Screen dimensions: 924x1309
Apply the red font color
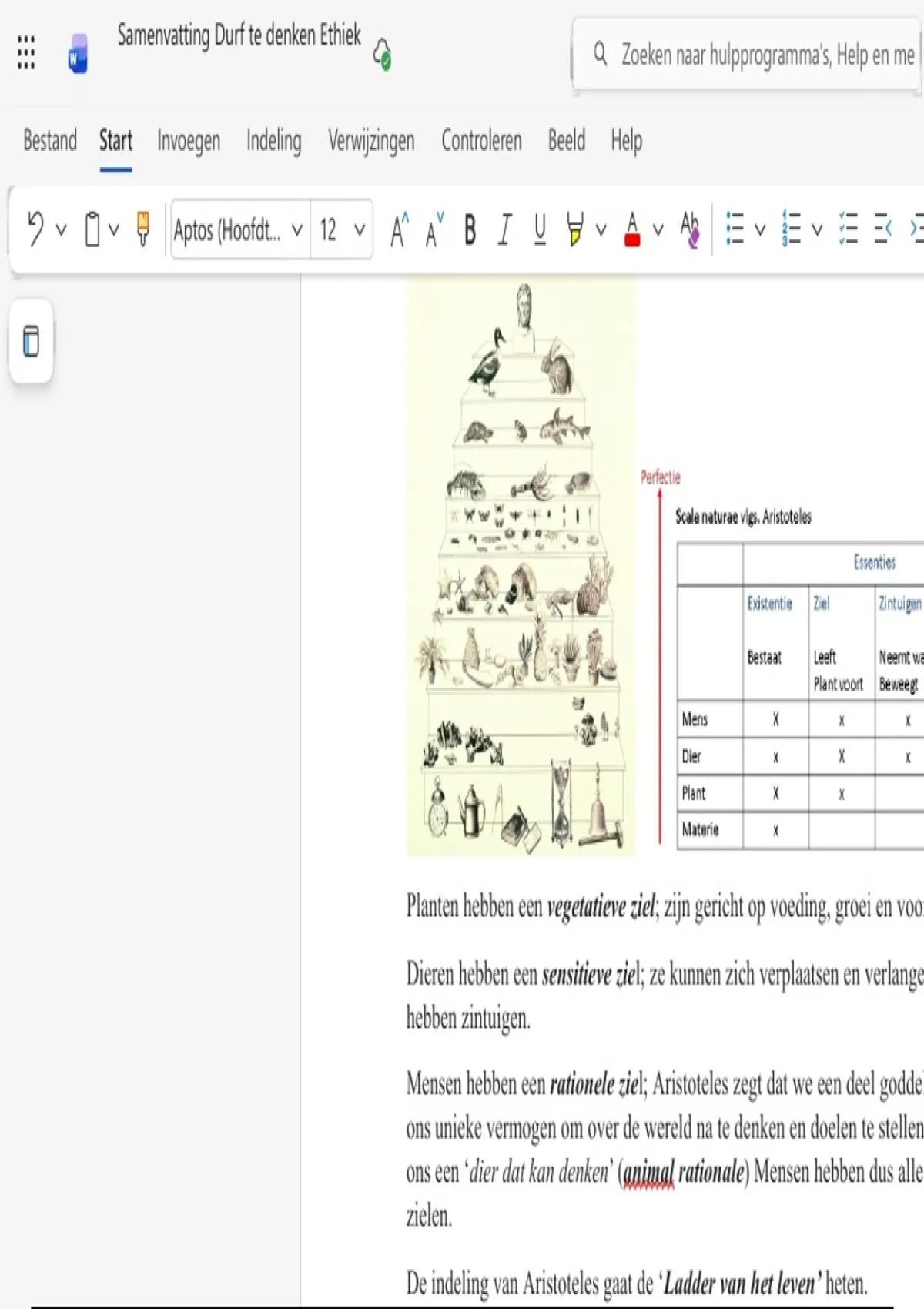632,229
